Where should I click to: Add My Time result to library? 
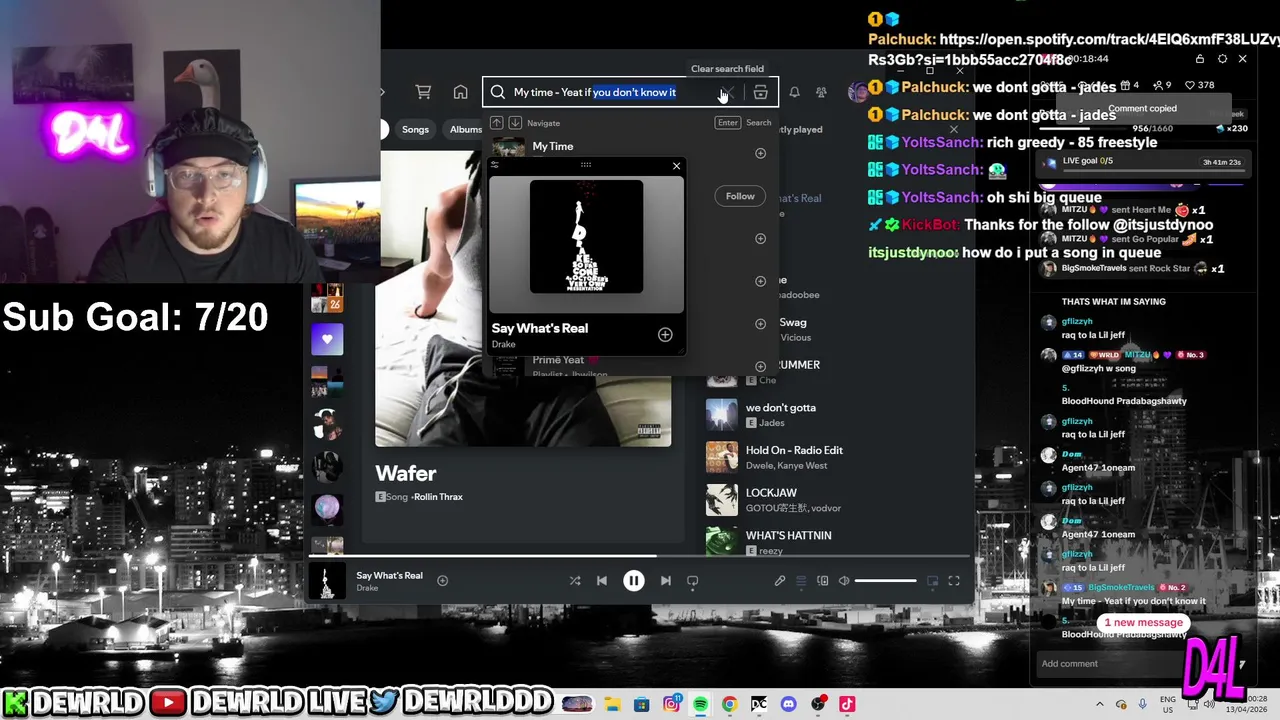(x=760, y=153)
